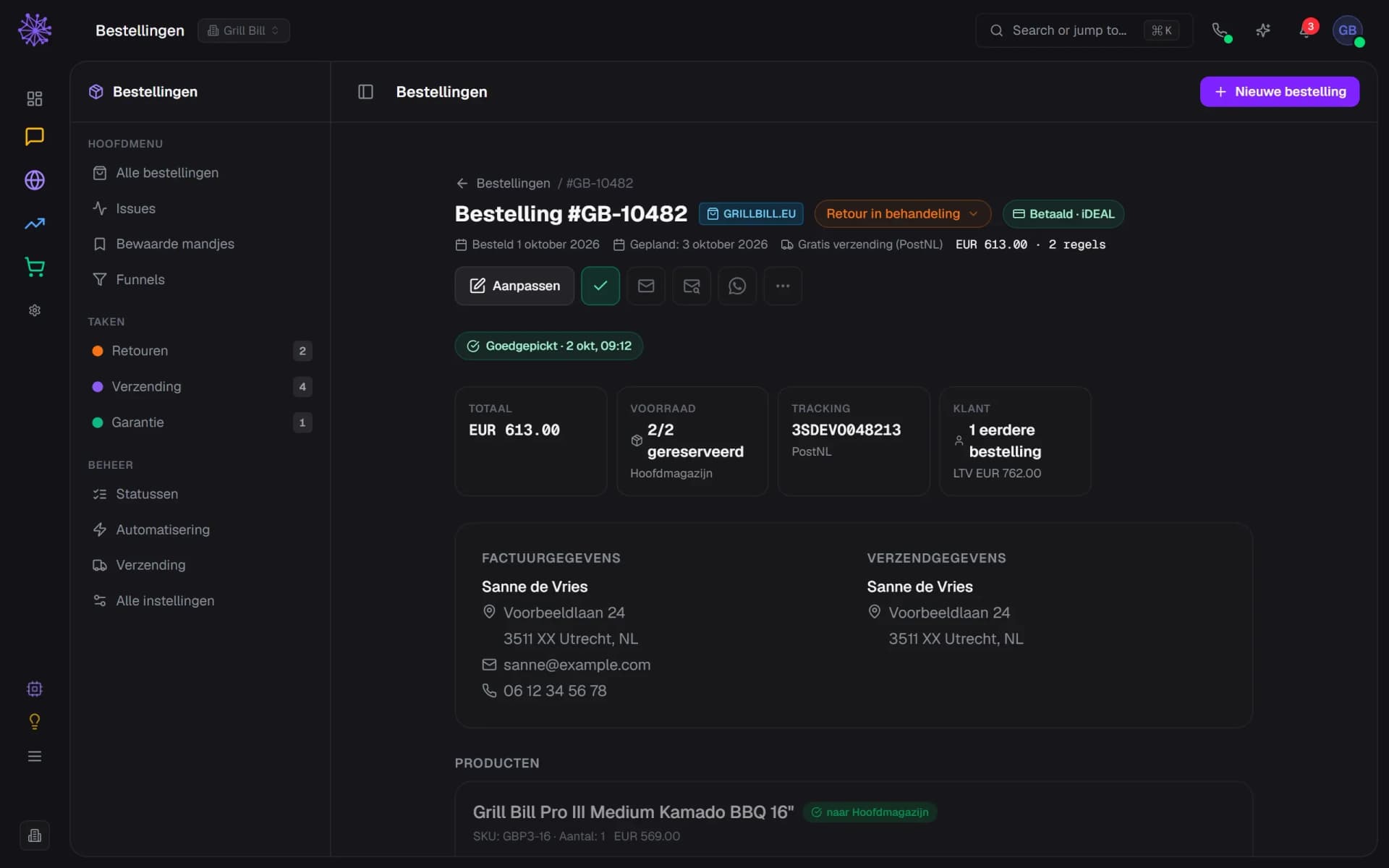The height and width of the screenshot is (868, 1389).
Task: Toggle the sidebar panel icon next to Bestellingen
Action: pos(365,92)
